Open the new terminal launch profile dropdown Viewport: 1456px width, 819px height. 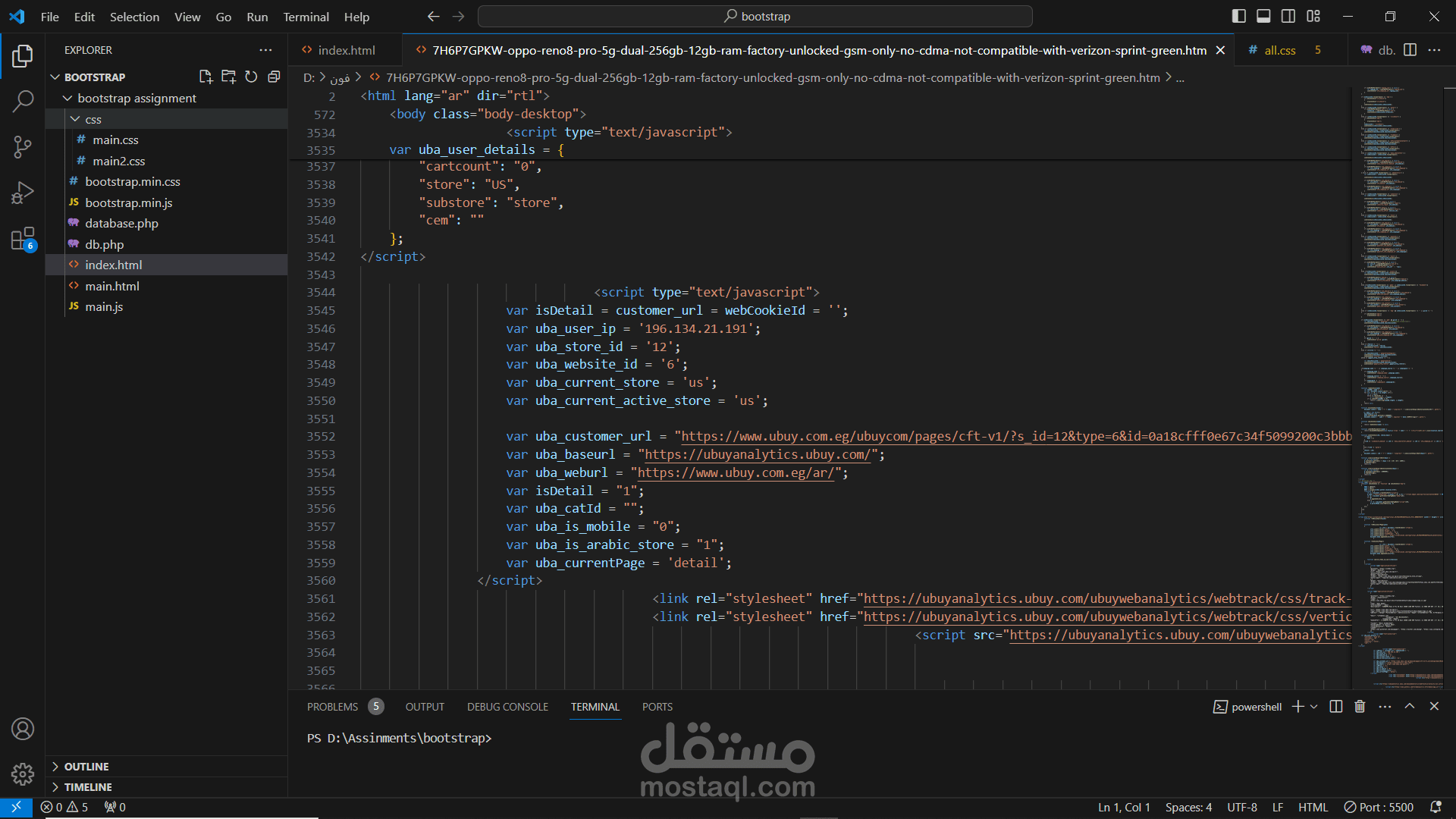(x=1314, y=706)
